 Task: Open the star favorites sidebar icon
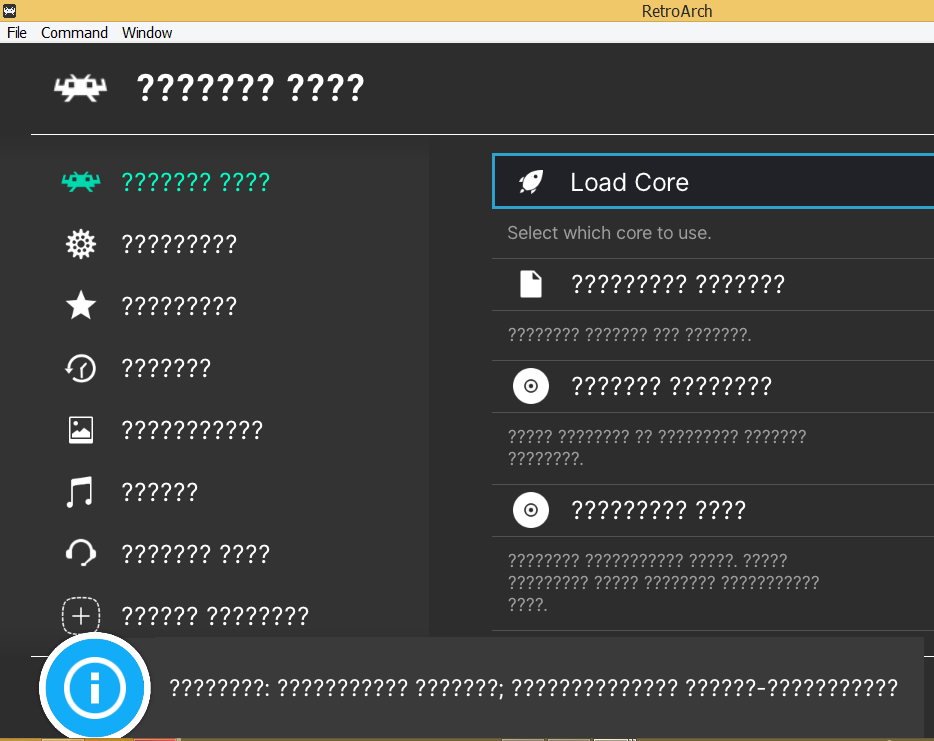coord(81,306)
